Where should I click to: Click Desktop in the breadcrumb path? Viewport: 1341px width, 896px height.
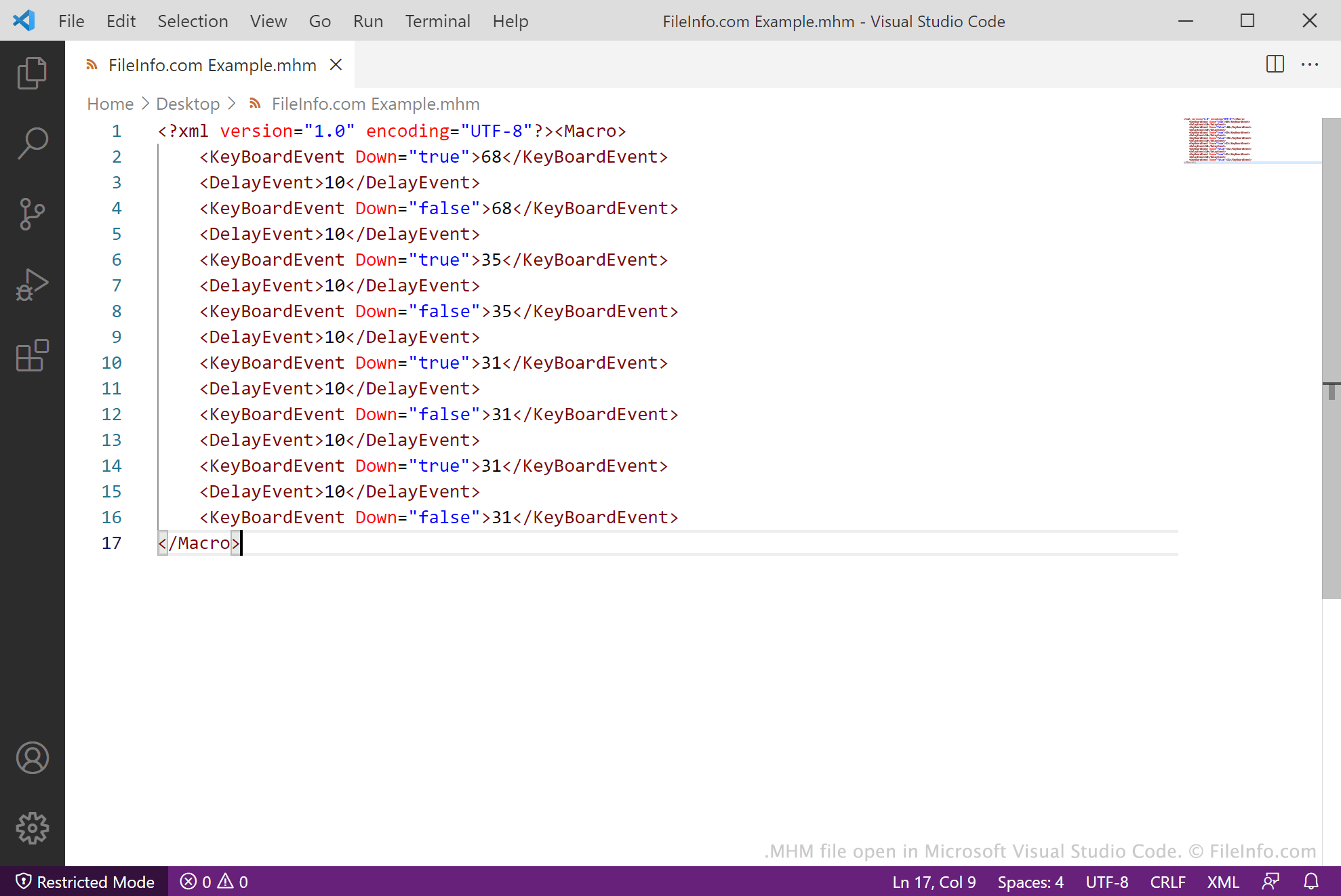point(188,104)
